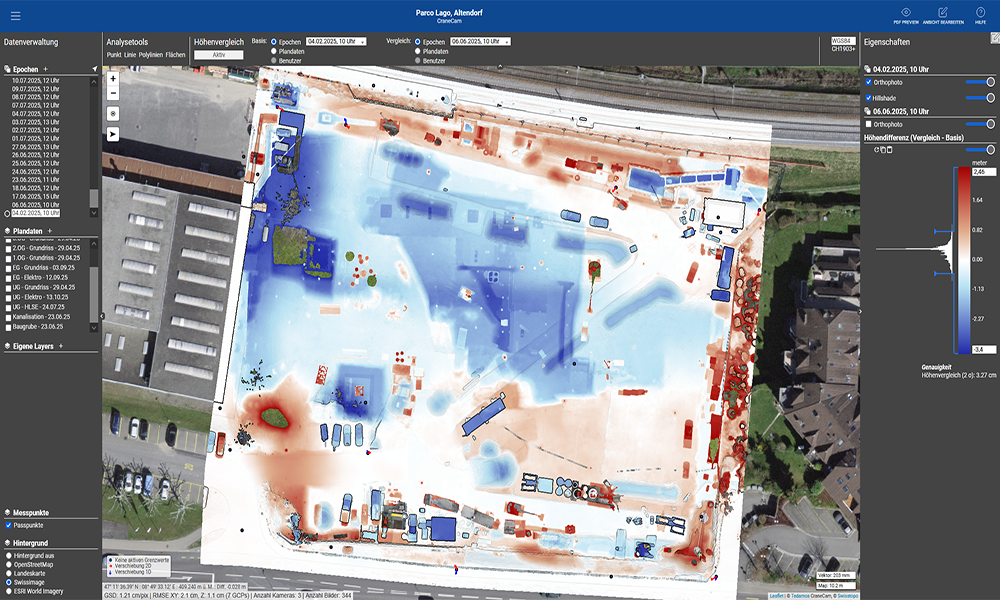Viewport: 1000px width, 600px height.
Task: Zoom out of the map
Action: point(113,93)
